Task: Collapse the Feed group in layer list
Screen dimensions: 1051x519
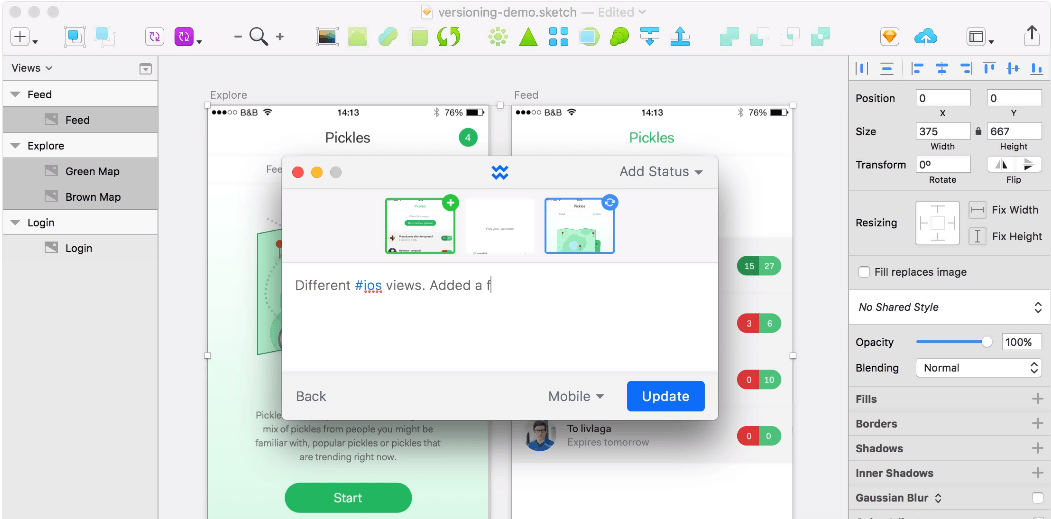Action: (x=15, y=95)
